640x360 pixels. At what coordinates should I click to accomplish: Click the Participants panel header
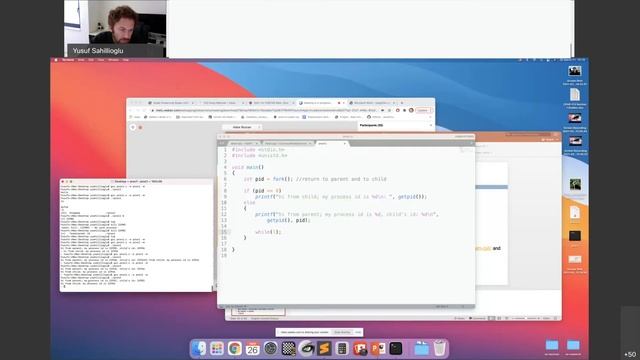click(x=371, y=125)
